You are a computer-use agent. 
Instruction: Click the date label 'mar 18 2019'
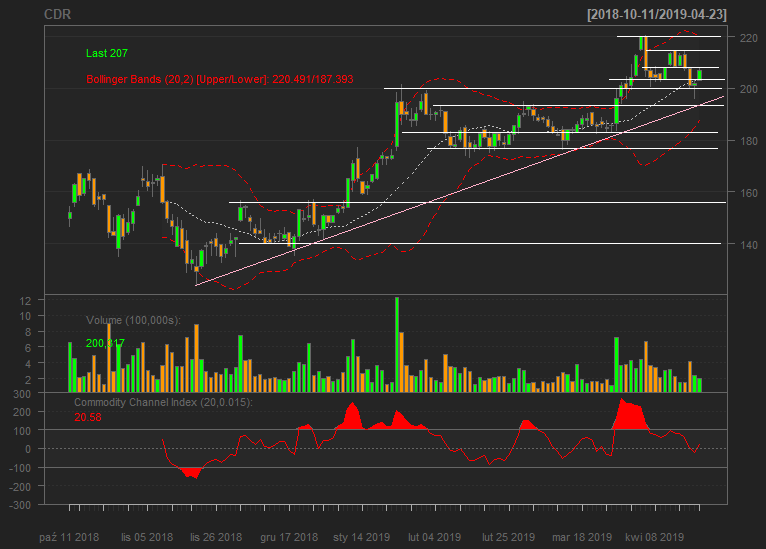pos(582,537)
